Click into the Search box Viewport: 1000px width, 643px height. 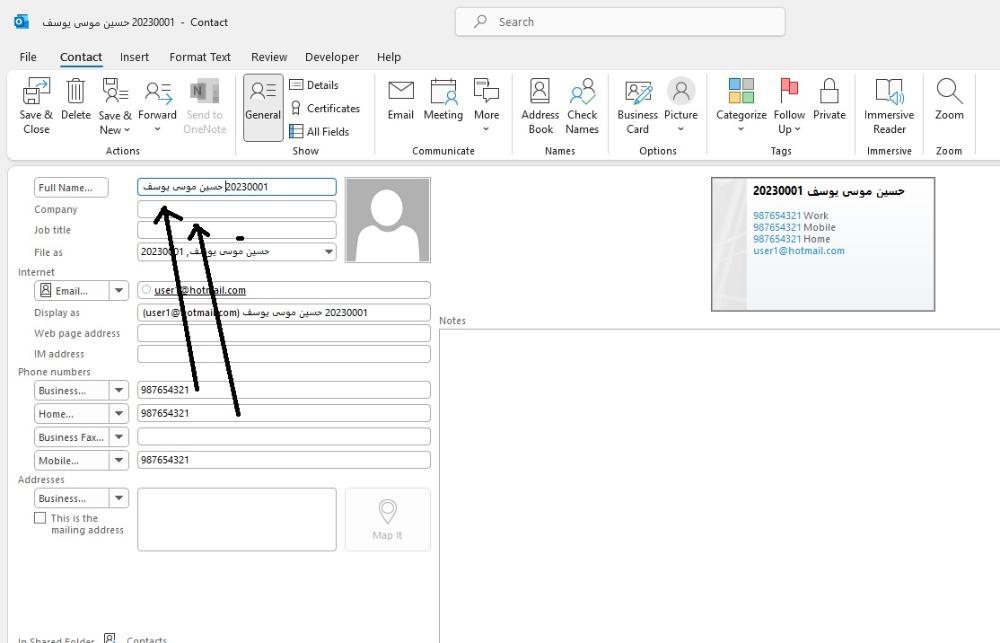click(620, 22)
